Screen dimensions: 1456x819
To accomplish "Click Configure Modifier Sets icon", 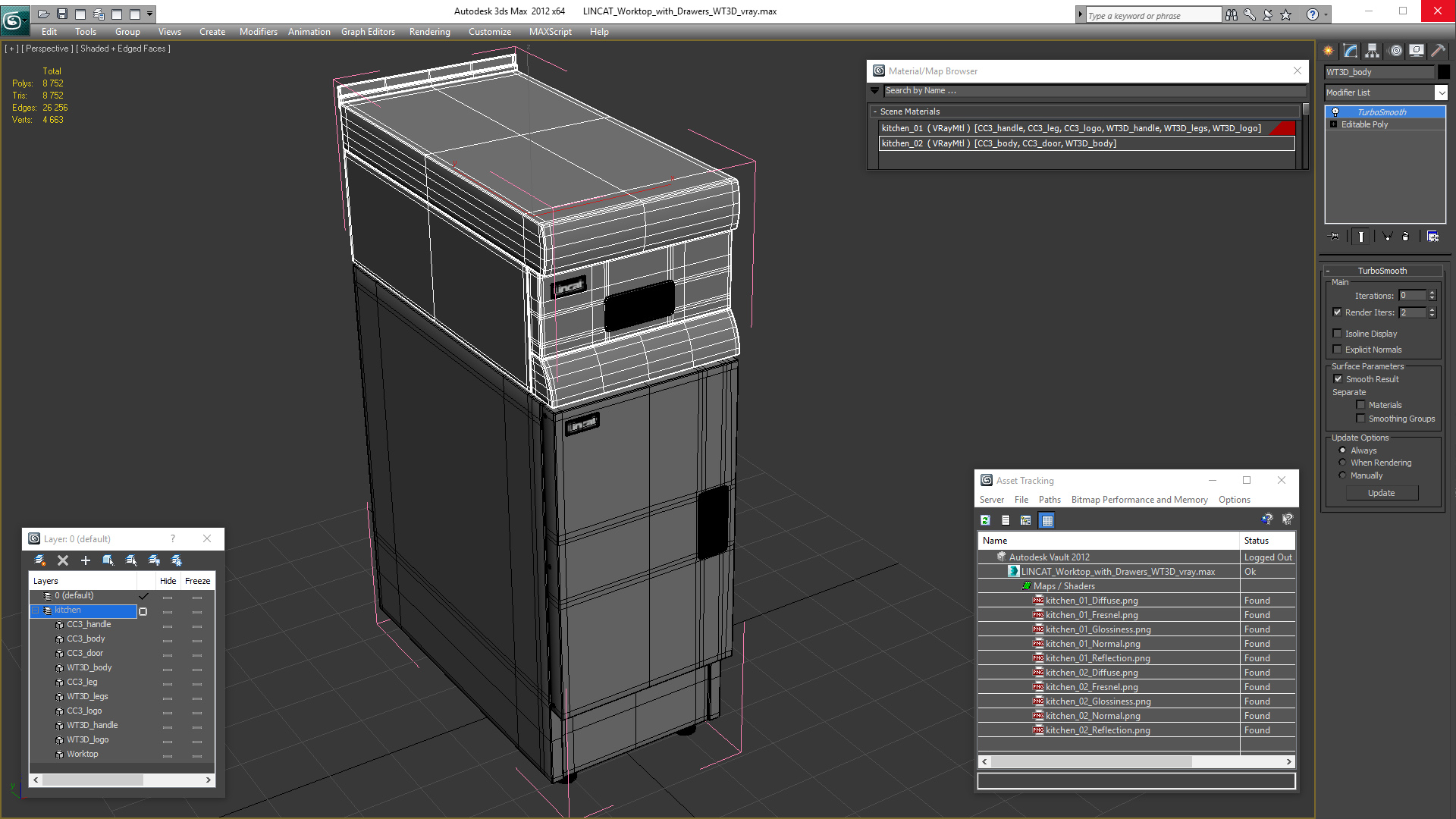I will 1433,237.
